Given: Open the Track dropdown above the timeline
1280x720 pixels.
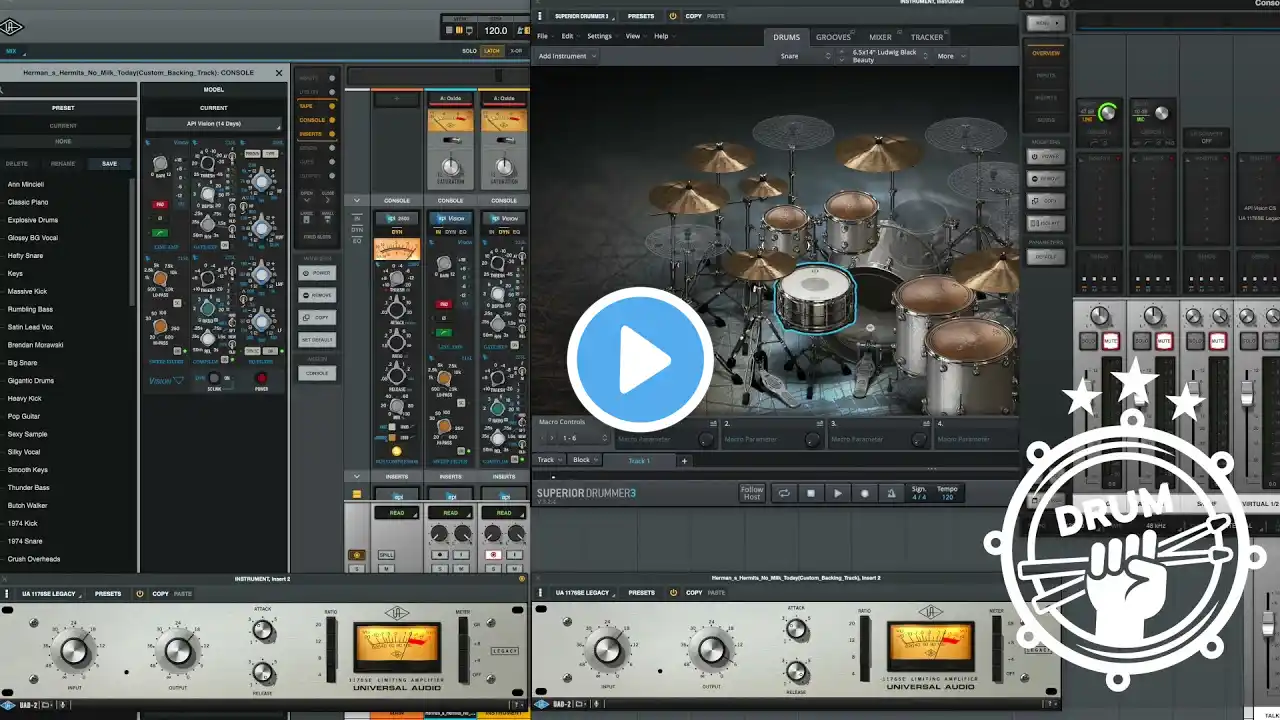Looking at the screenshot, I should coord(549,460).
